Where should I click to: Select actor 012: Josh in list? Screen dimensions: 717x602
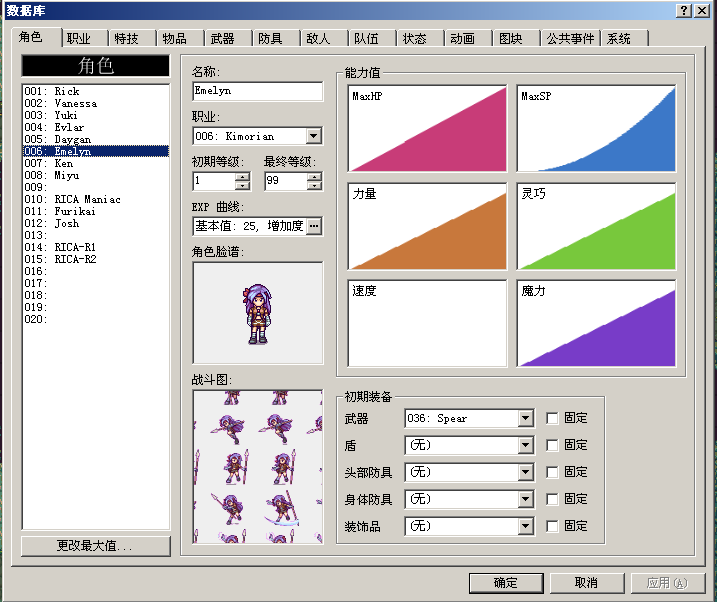coord(96,224)
